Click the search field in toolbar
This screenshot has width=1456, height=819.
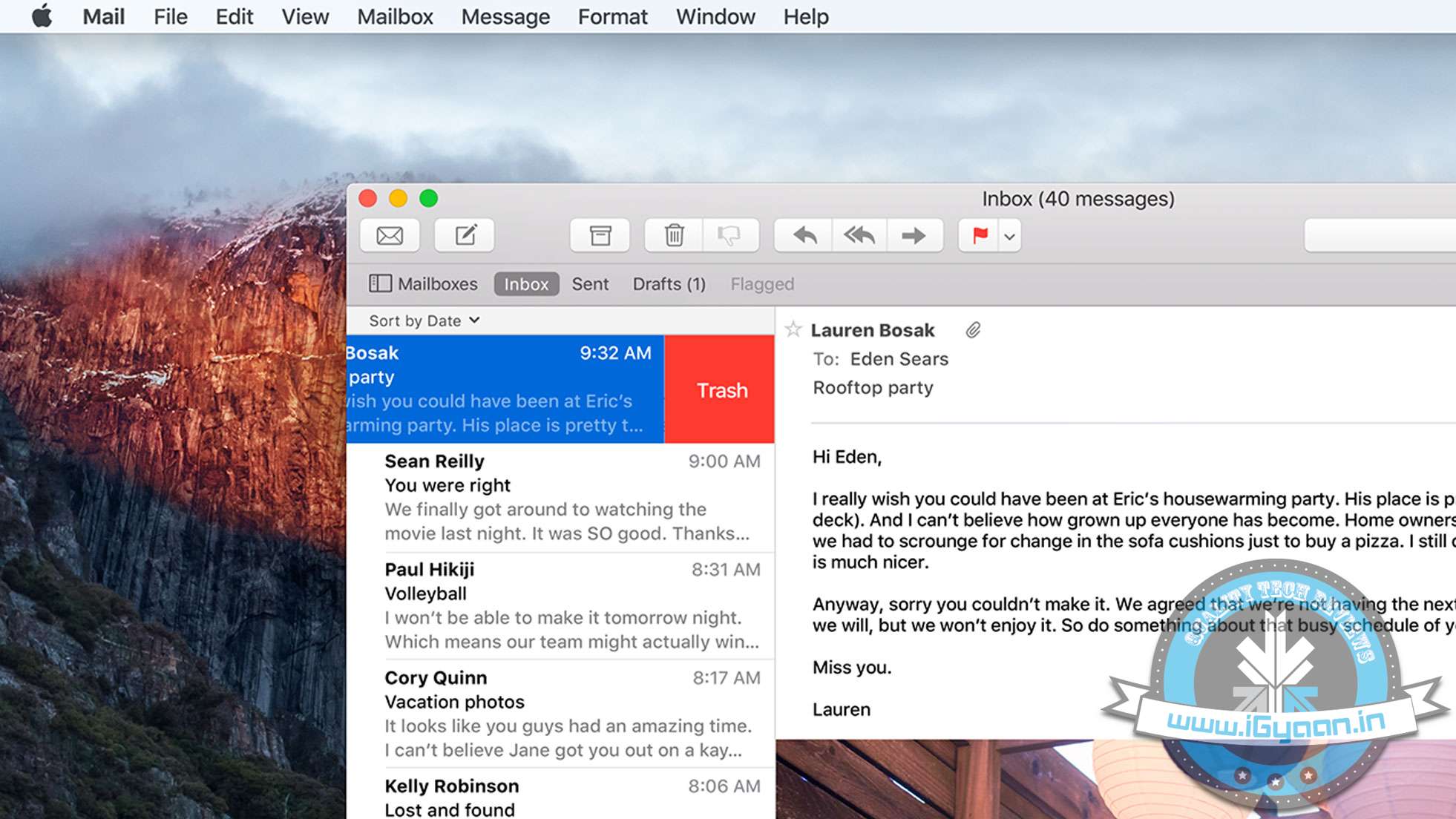[x=1379, y=236]
